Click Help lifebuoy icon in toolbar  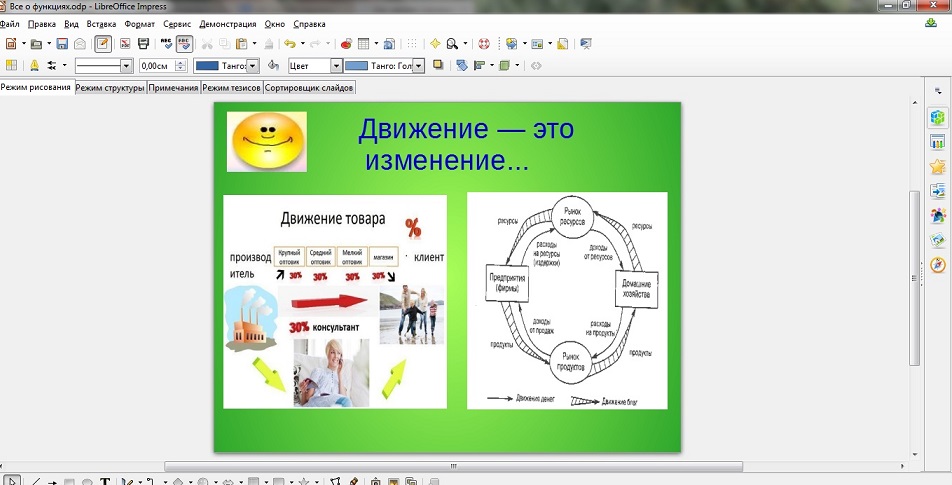pos(483,44)
